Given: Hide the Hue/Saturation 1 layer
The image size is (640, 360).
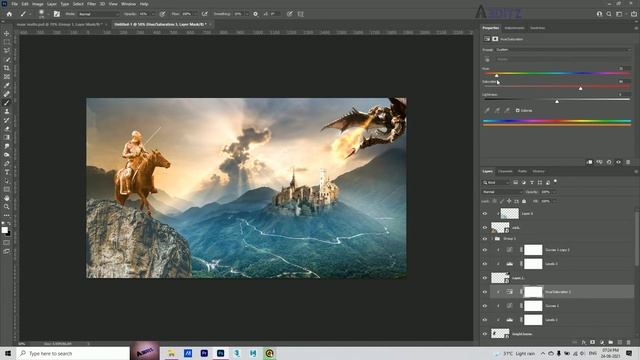Looking at the screenshot, I should (485, 292).
